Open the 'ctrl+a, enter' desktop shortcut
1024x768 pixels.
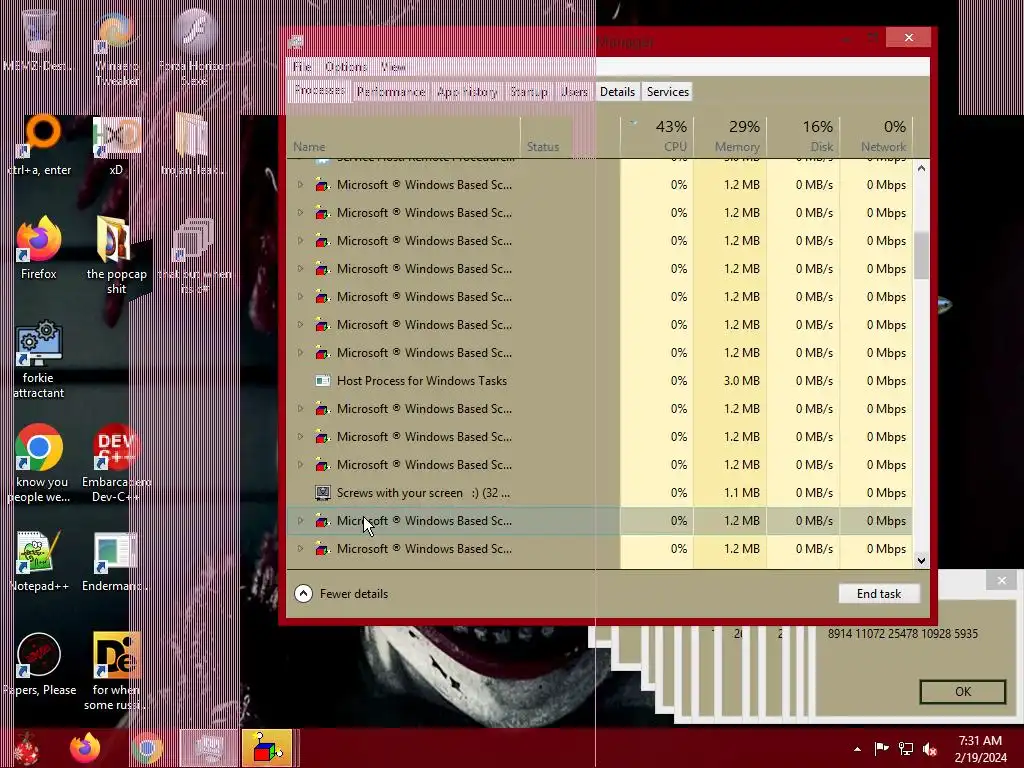(40, 145)
